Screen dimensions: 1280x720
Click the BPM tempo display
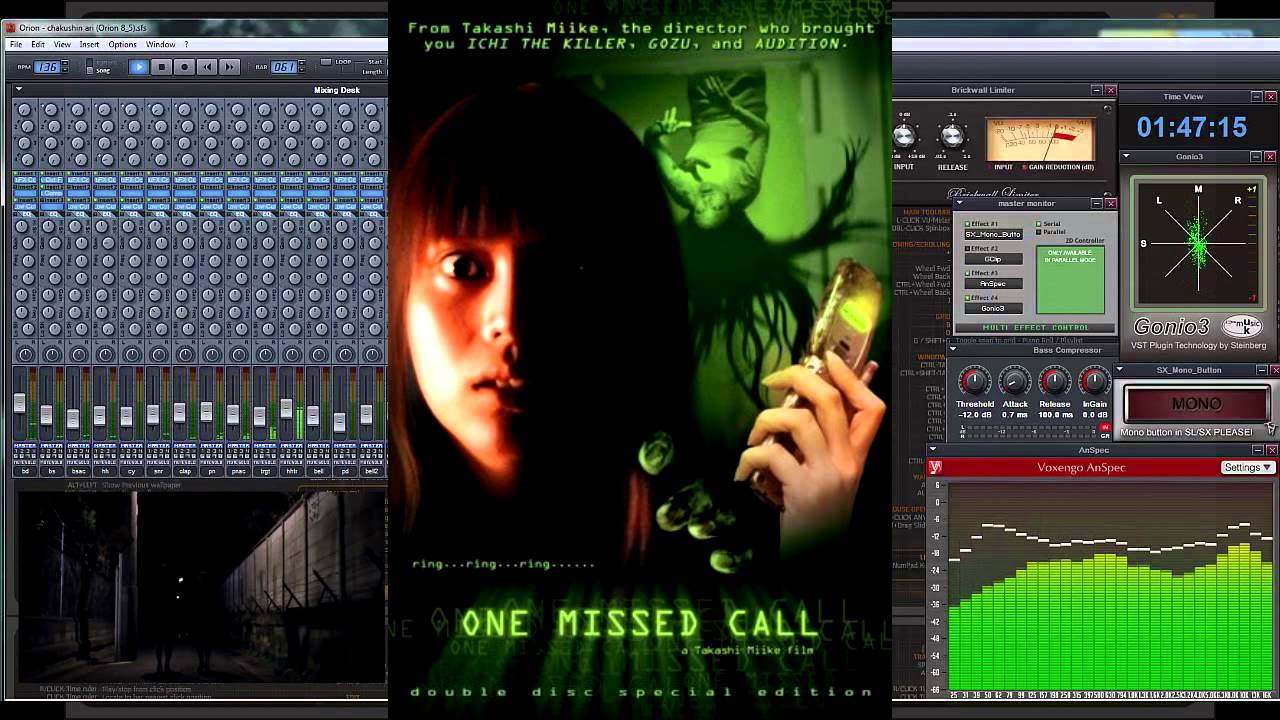[x=47, y=67]
